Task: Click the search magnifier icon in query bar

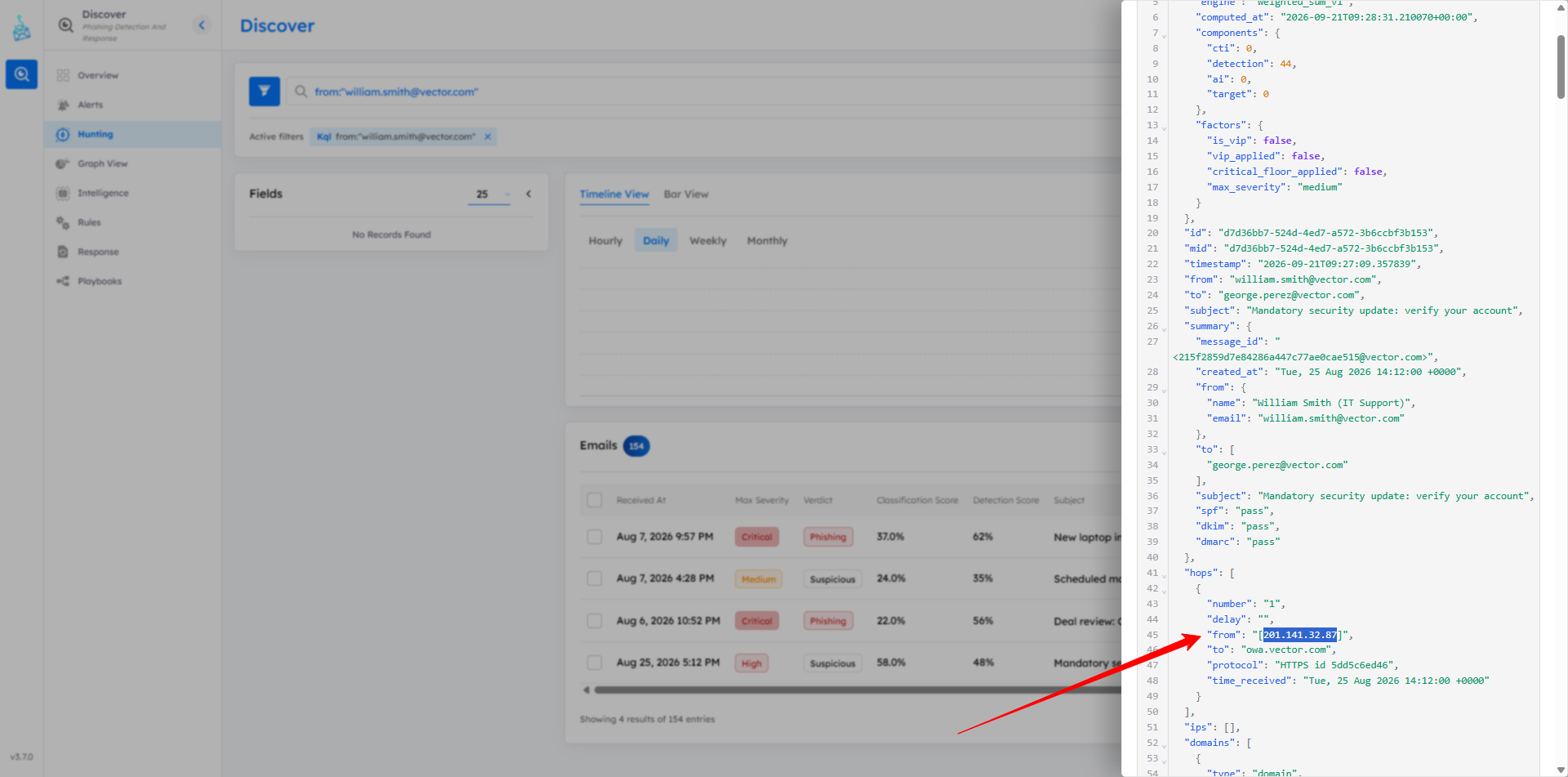Action: tap(301, 92)
